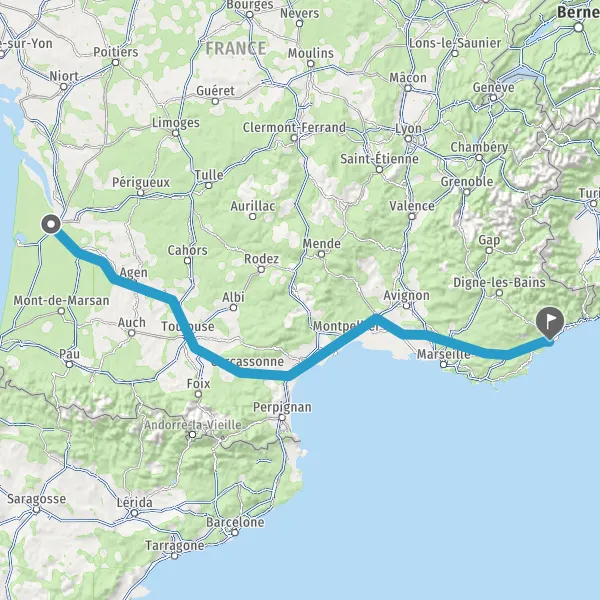
Task: Click the finish flag destination marker
Action: (550, 323)
